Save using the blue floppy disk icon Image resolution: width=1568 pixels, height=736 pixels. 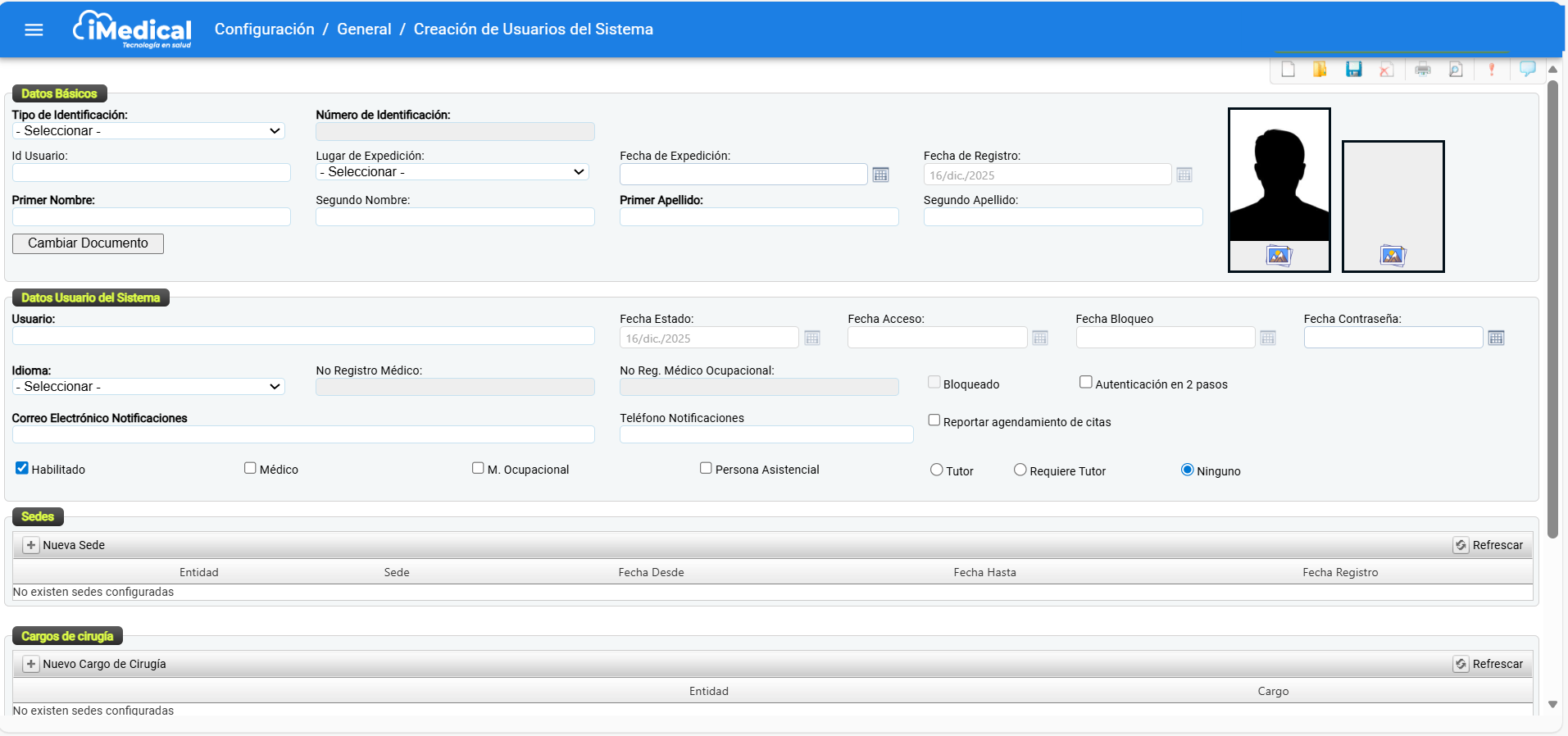(x=1353, y=70)
